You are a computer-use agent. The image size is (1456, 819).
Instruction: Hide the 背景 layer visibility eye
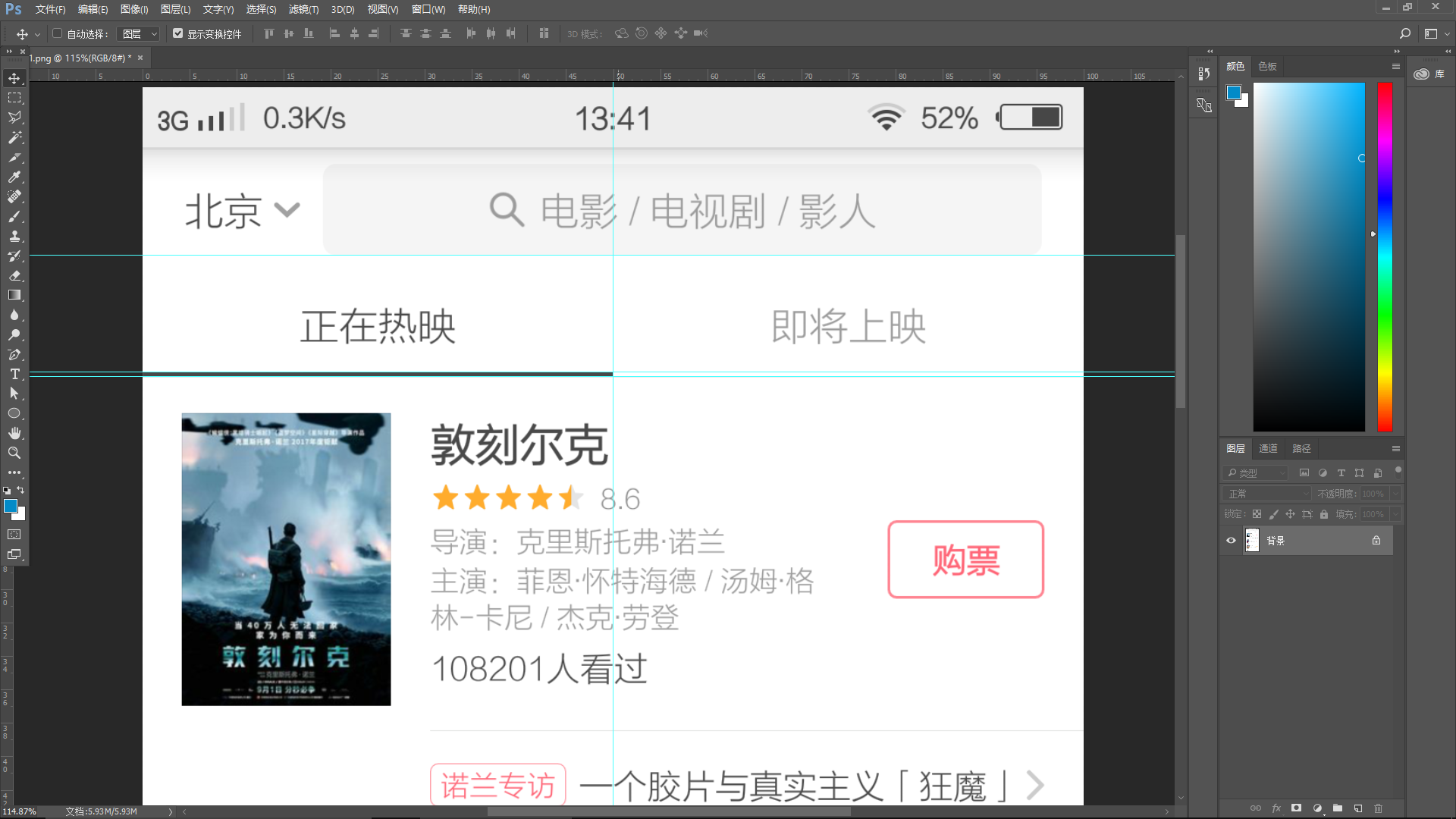coord(1231,541)
